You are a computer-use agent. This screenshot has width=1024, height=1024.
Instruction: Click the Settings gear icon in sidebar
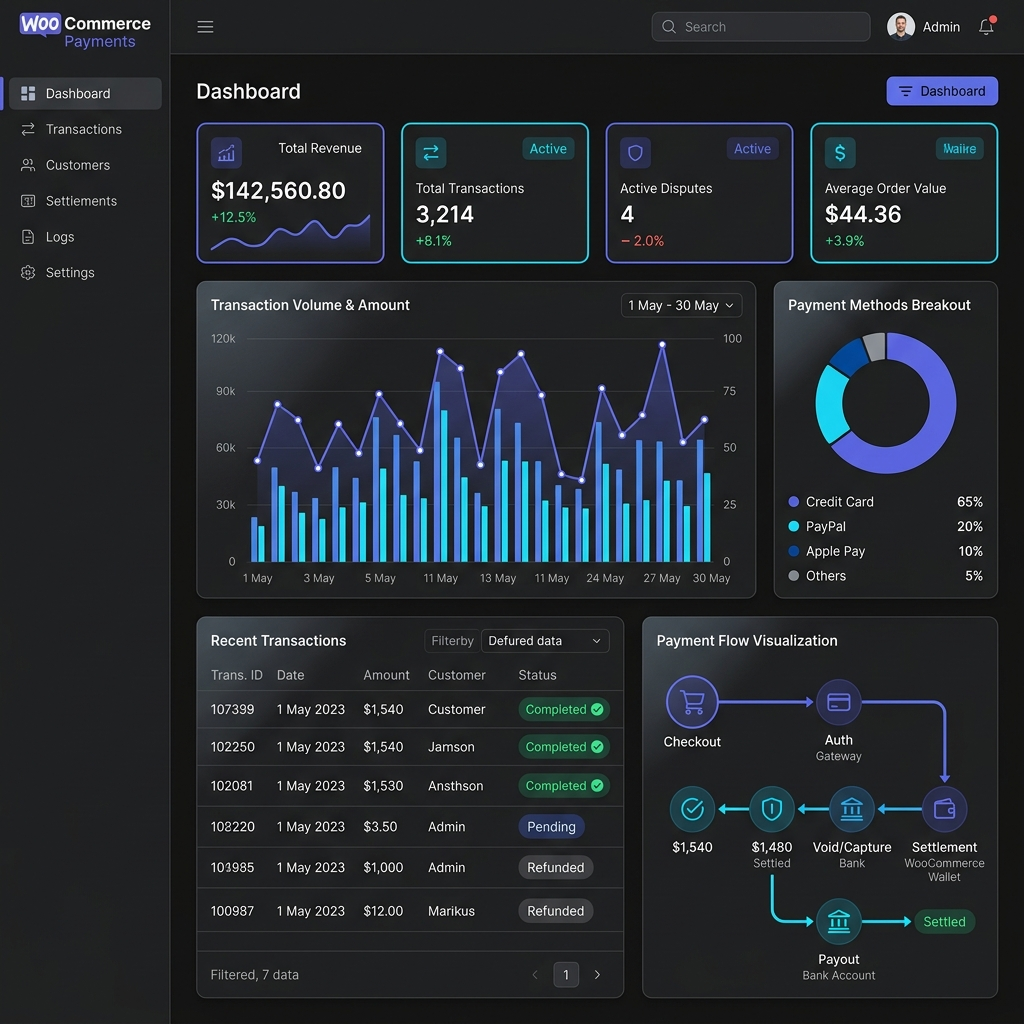pos(28,272)
